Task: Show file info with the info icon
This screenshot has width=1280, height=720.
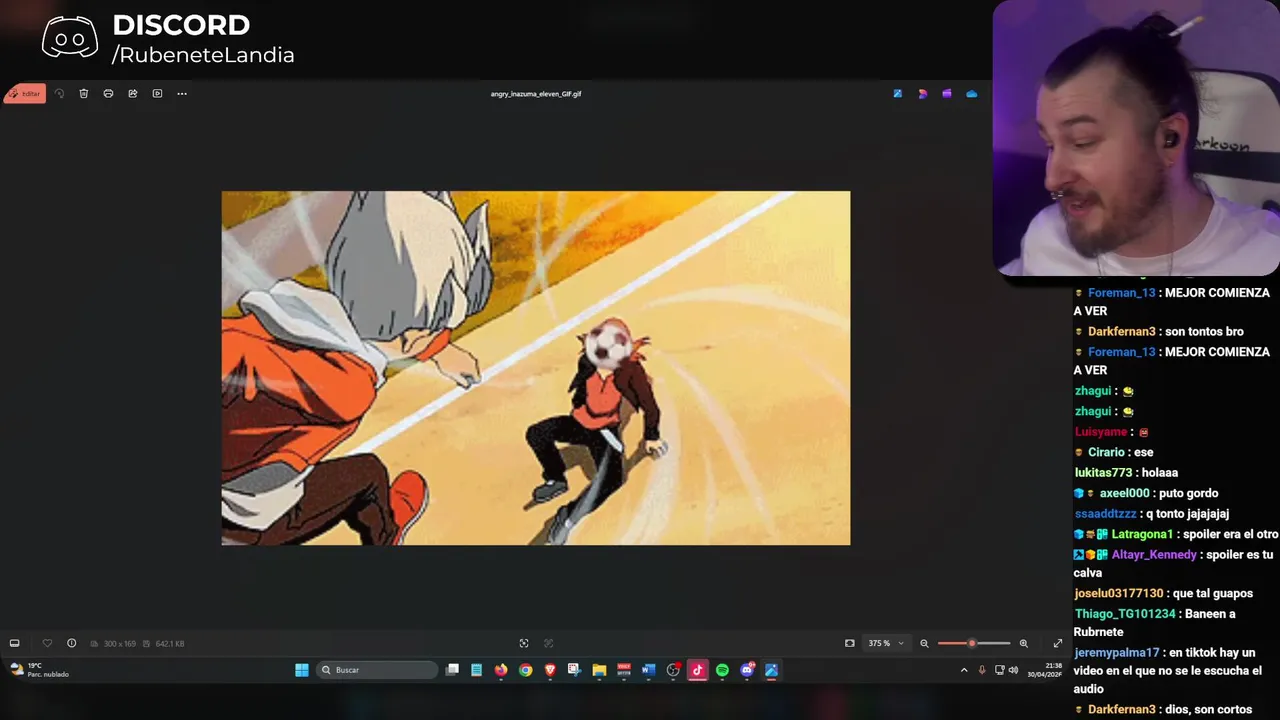Action: pyautogui.click(x=71, y=643)
